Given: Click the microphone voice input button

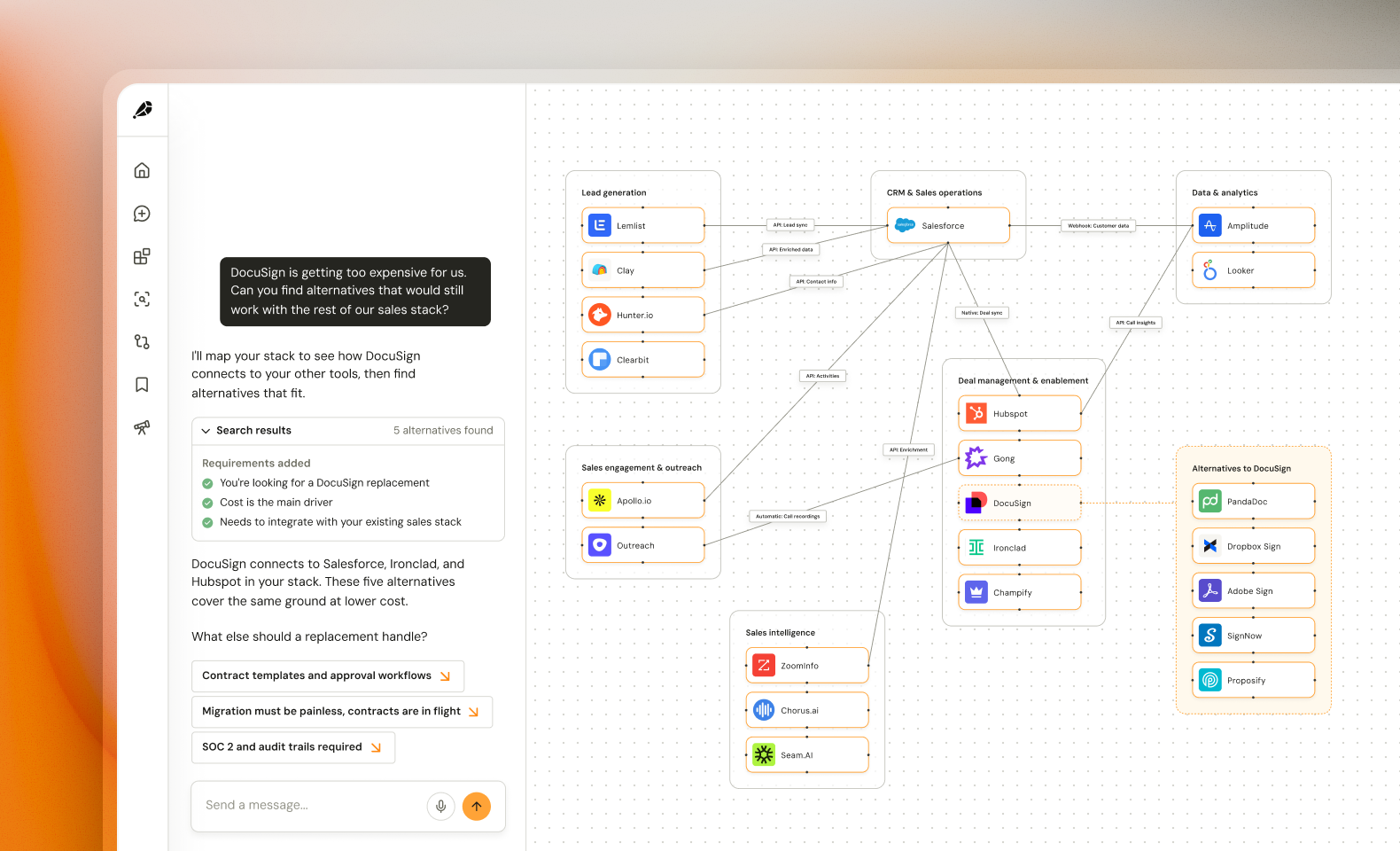Looking at the screenshot, I should [441, 806].
